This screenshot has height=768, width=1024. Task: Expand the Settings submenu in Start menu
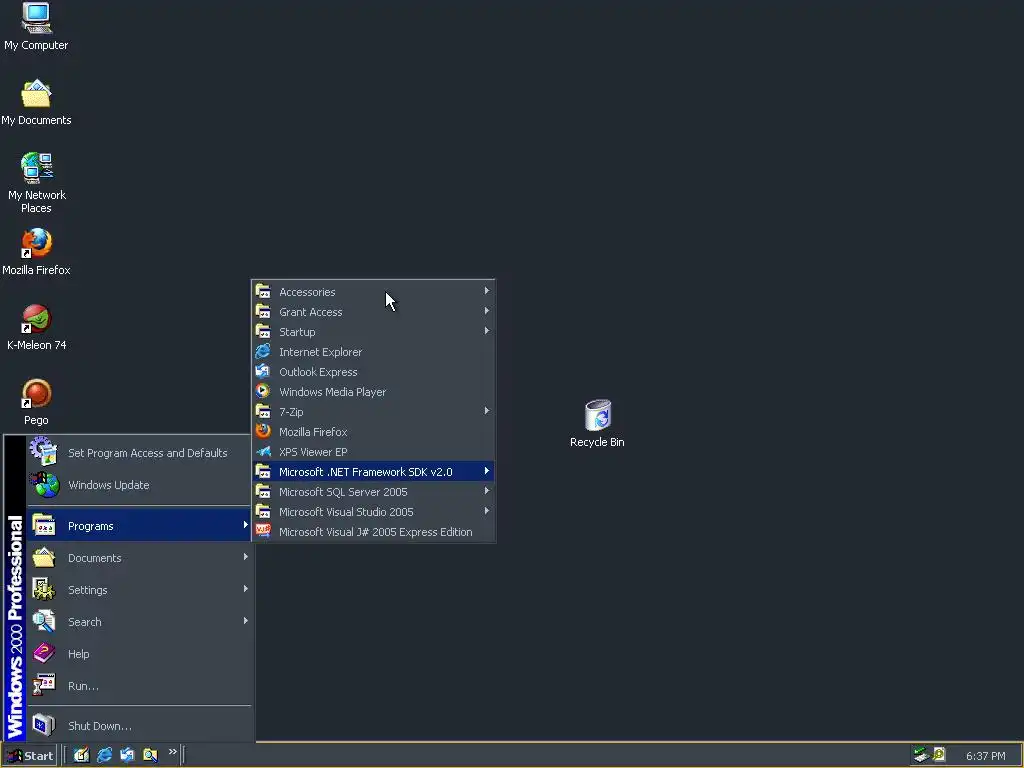[139, 590]
